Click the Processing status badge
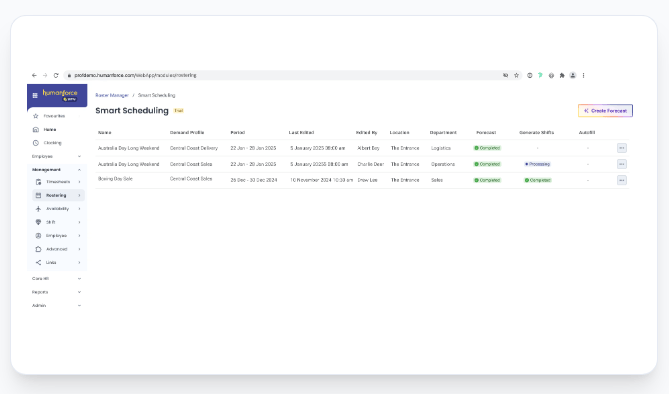The width and height of the screenshot is (669, 394). coord(537,164)
